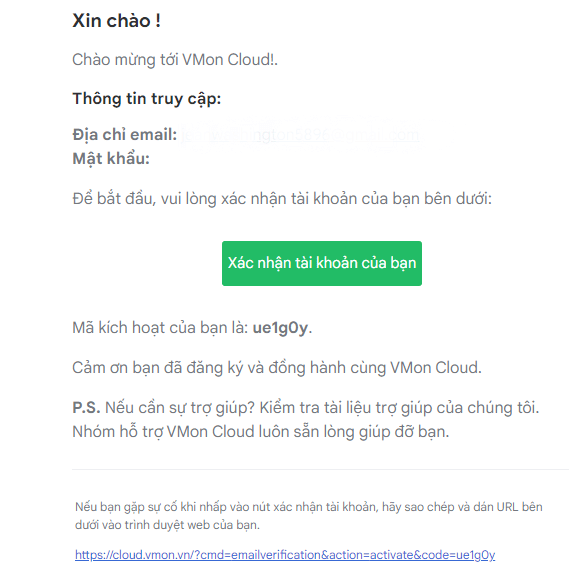The height and width of the screenshot is (581, 569).
Task: Click the dưới vào trình duyệt web line
Action: [x=167, y=525]
